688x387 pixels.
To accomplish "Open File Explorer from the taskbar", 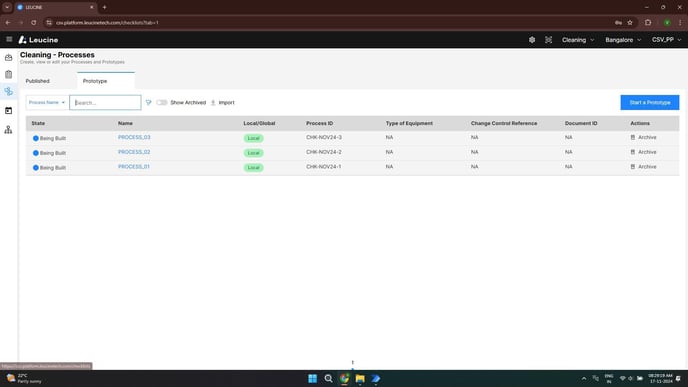I will pyautogui.click(x=360, y=379).
